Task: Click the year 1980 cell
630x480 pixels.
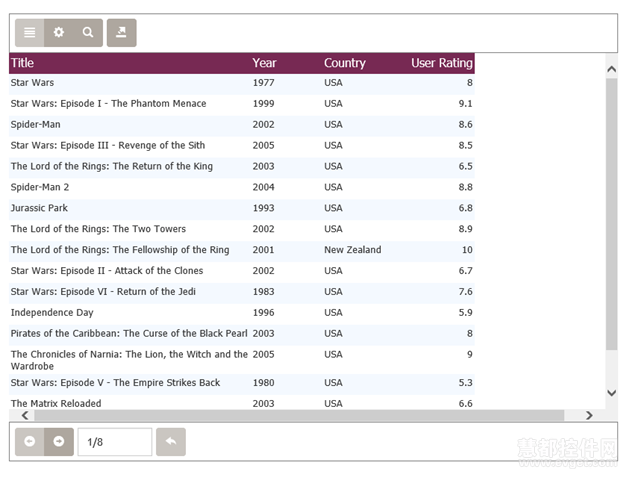Action: click(x=264, y=382)
